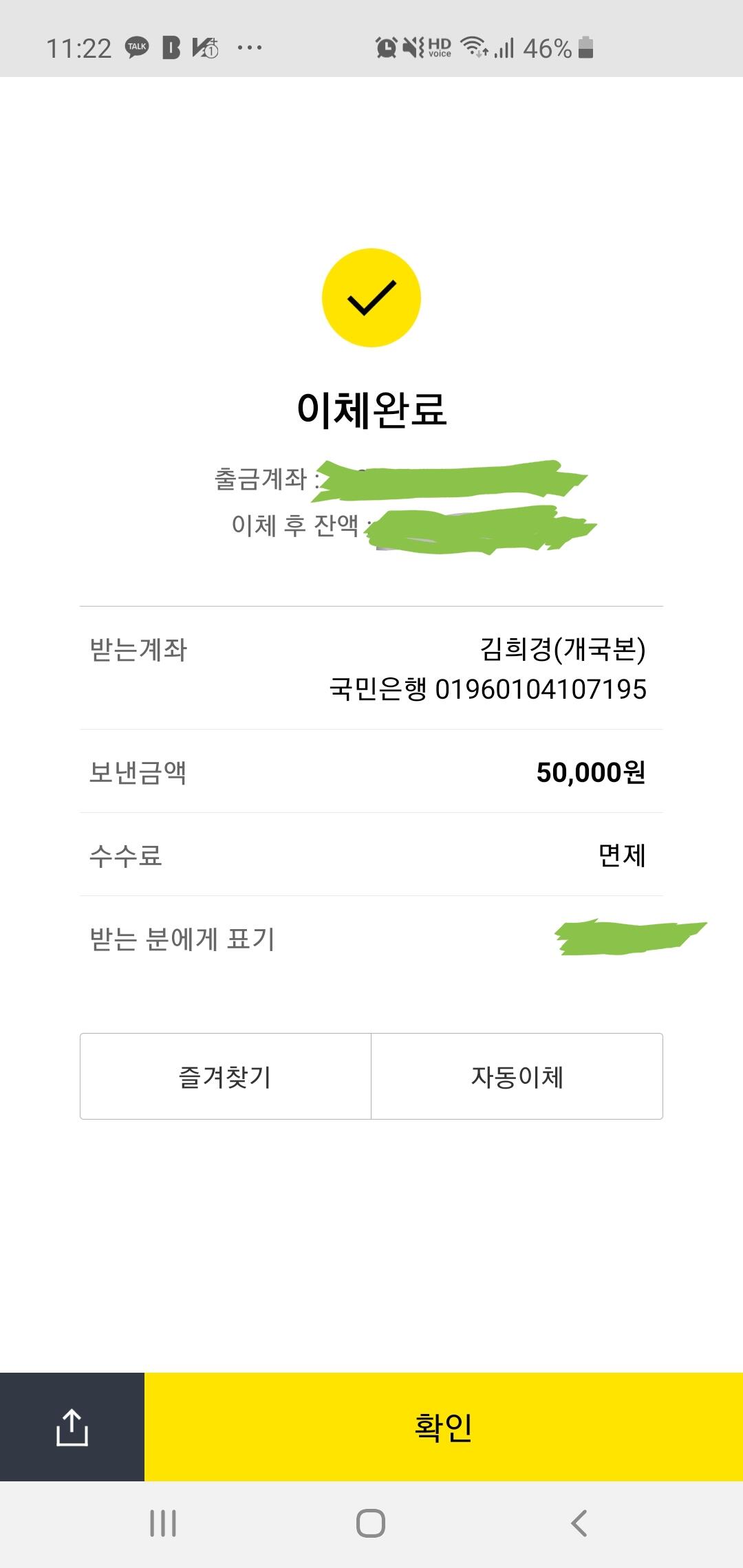Add to favorites with 즐겨찾기 button
Viewport: 743px width, 1568px height.
point(226,1076)
